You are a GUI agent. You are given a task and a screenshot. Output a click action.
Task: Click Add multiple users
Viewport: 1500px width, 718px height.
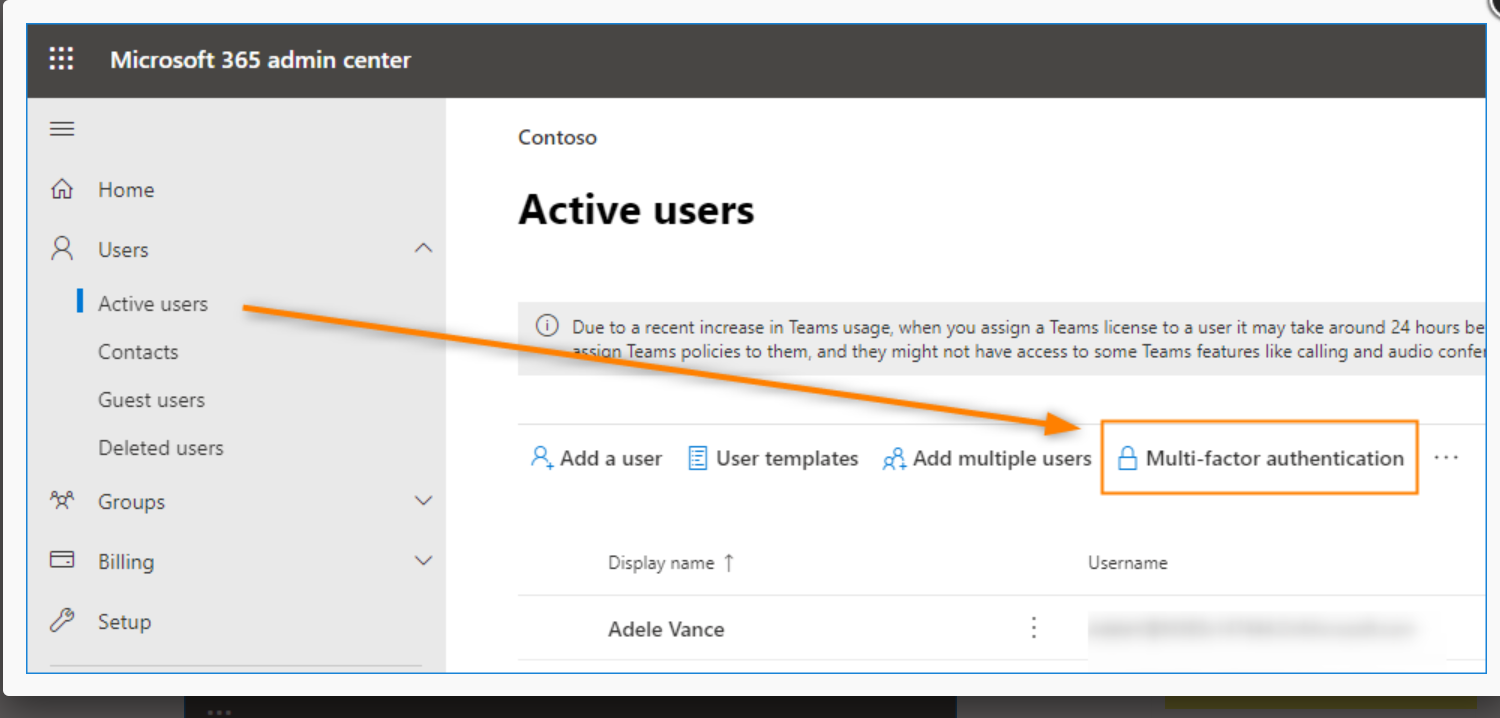pyautogui.click(x=987, y=458)
